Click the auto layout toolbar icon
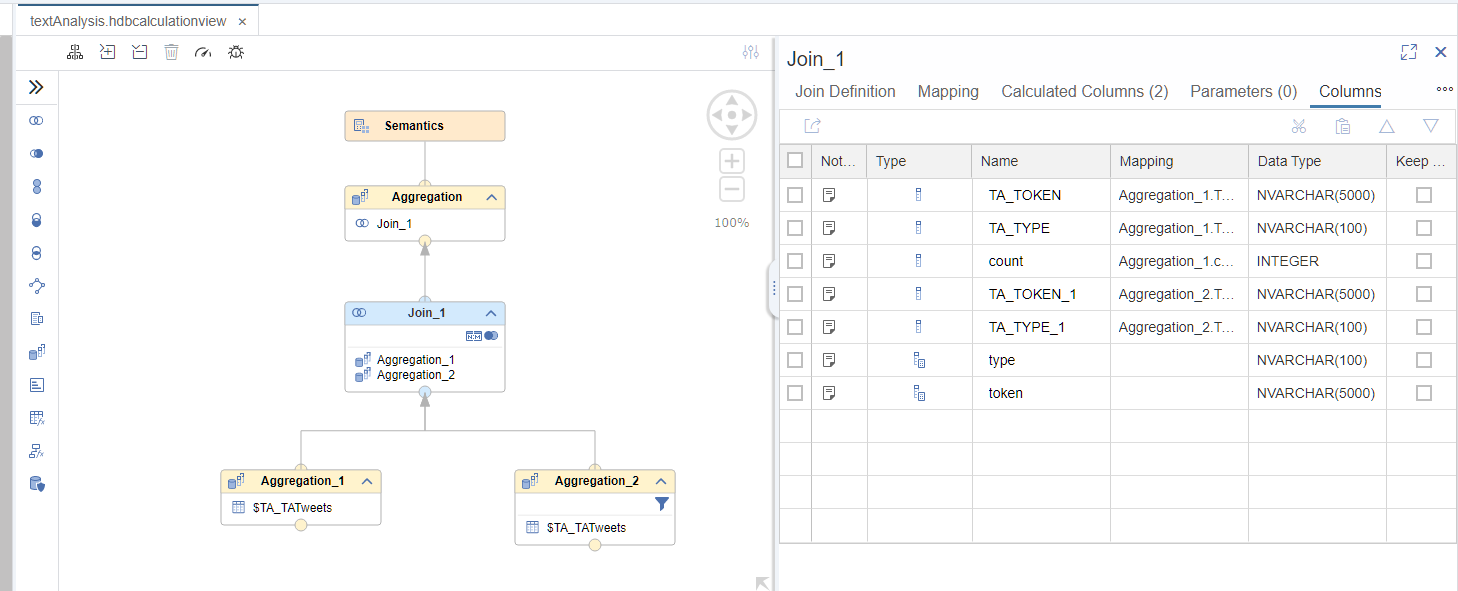1458x591 pixels. (x=75, y=52)
